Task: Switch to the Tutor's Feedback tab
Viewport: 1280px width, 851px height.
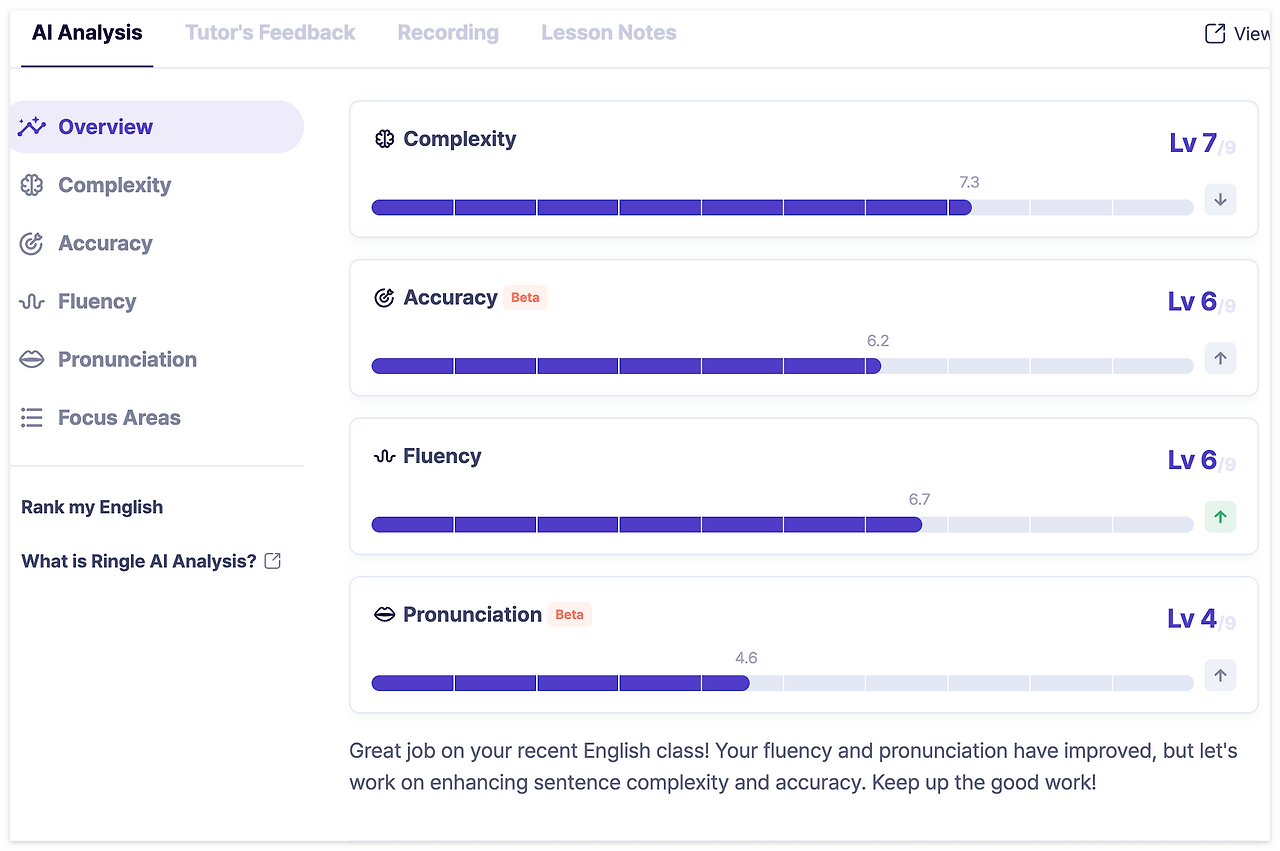Action: [270, 33]
